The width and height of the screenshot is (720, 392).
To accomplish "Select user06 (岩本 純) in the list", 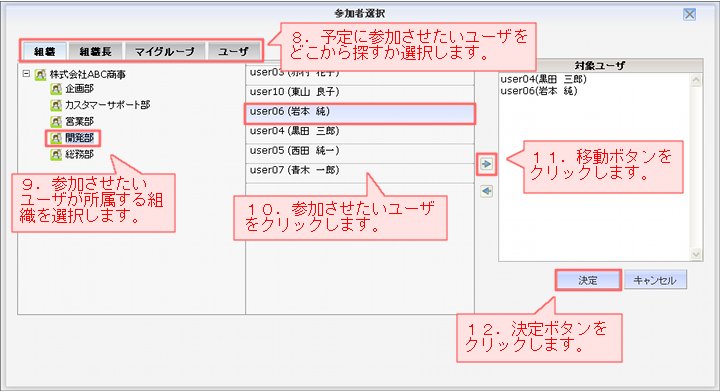I will point(360,114).
